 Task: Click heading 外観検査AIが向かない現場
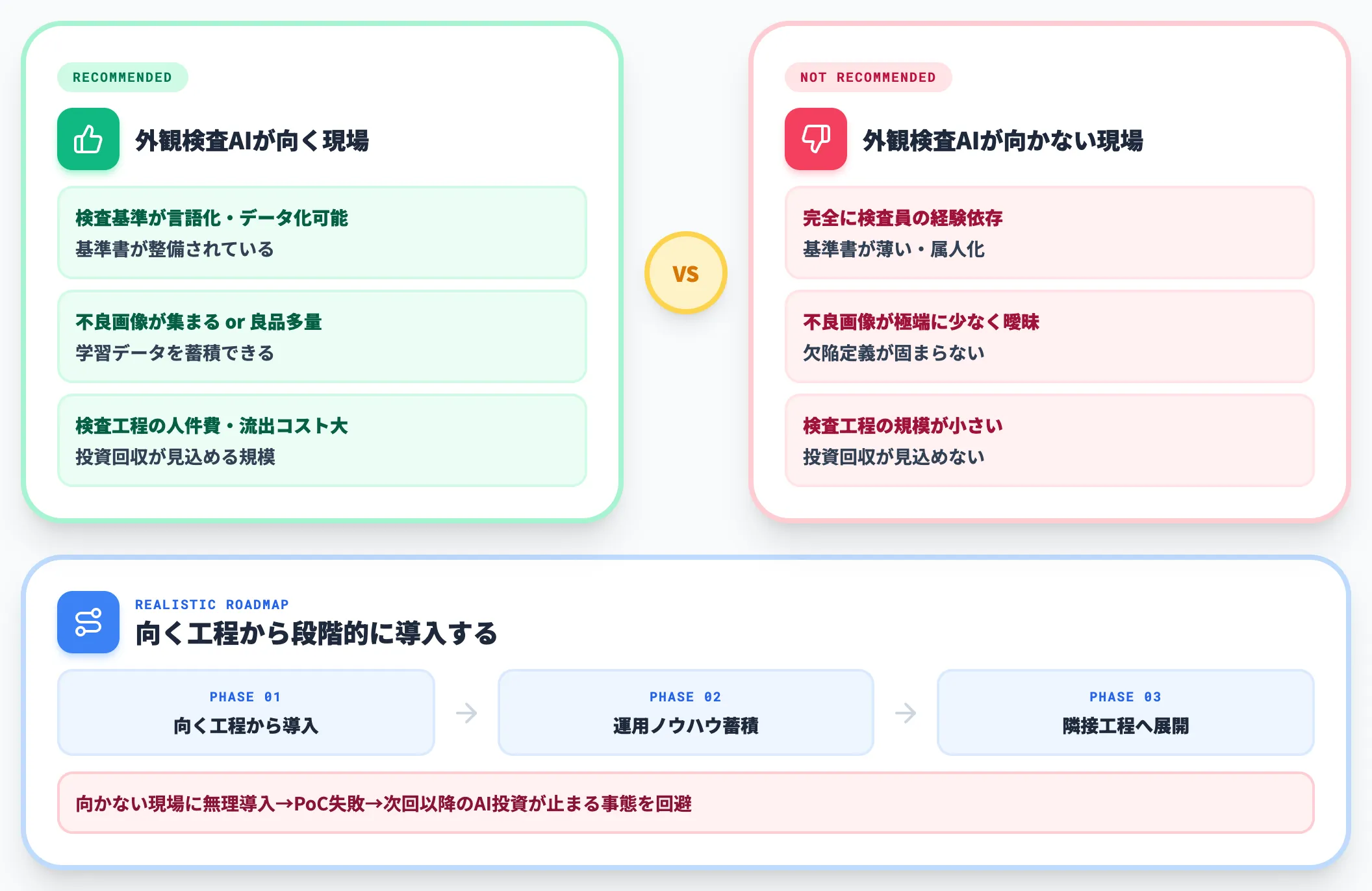coord(1003,140)
